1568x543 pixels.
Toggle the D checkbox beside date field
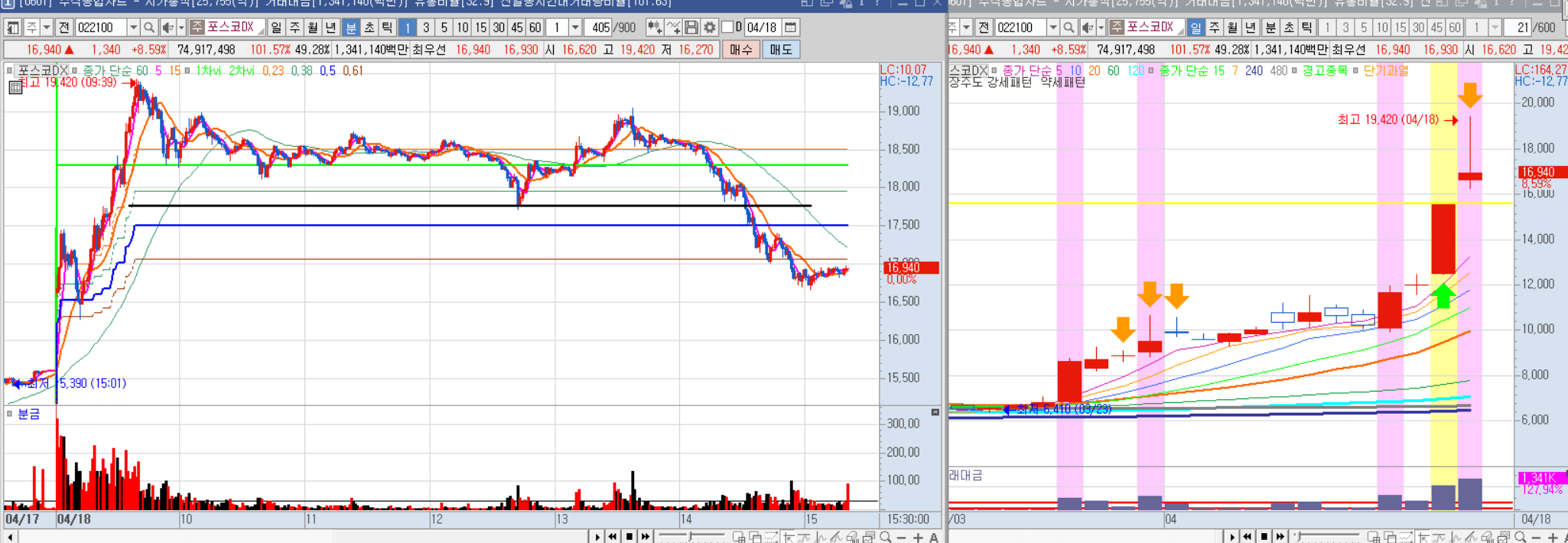click(x=727, y=28)
